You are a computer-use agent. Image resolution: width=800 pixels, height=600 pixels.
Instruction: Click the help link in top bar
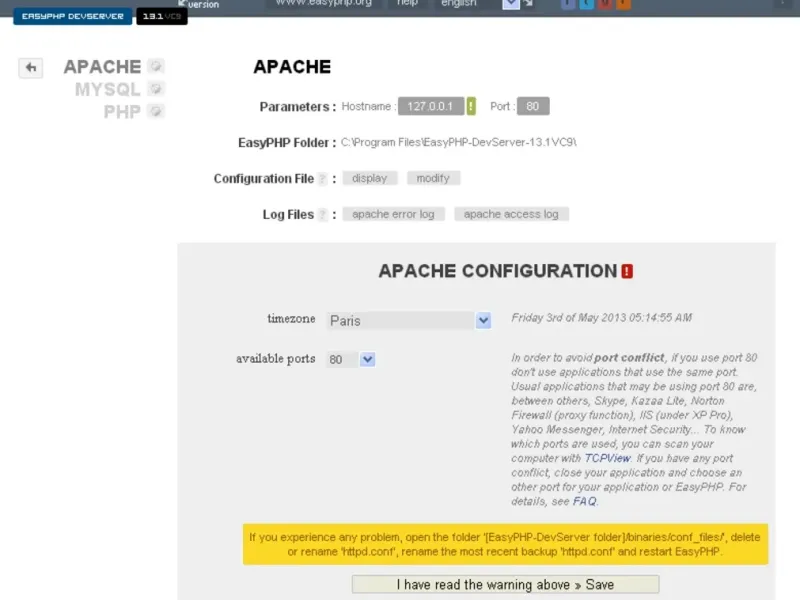pyautogui.click(x=407, y=3)
